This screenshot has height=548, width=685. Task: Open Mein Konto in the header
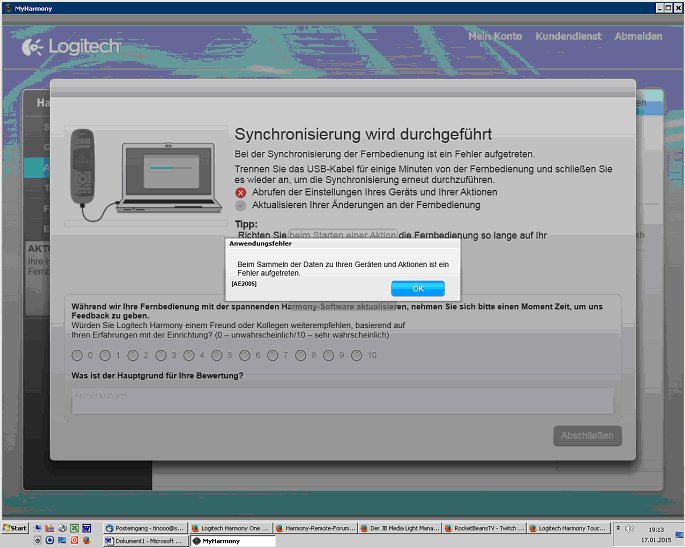click(494, 36)
